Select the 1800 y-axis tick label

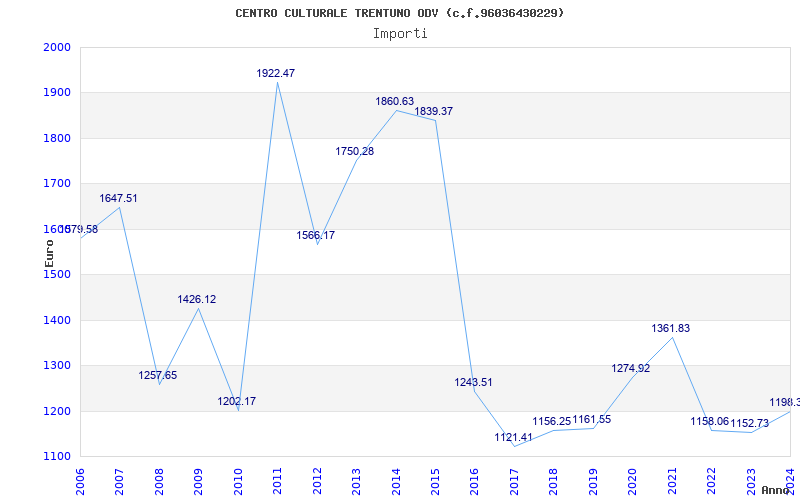57,138
